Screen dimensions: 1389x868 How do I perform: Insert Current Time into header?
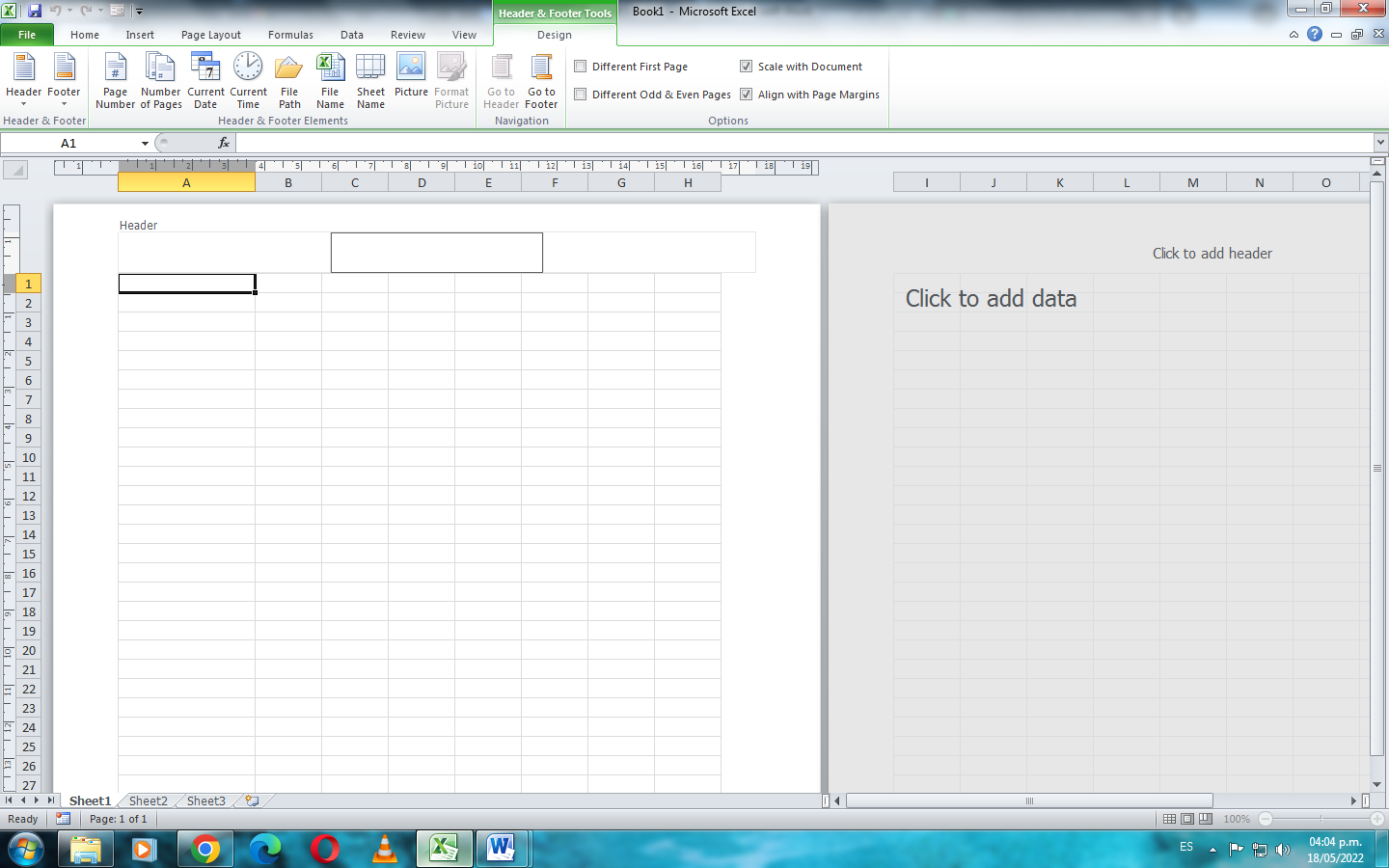[x=248, y=80]
